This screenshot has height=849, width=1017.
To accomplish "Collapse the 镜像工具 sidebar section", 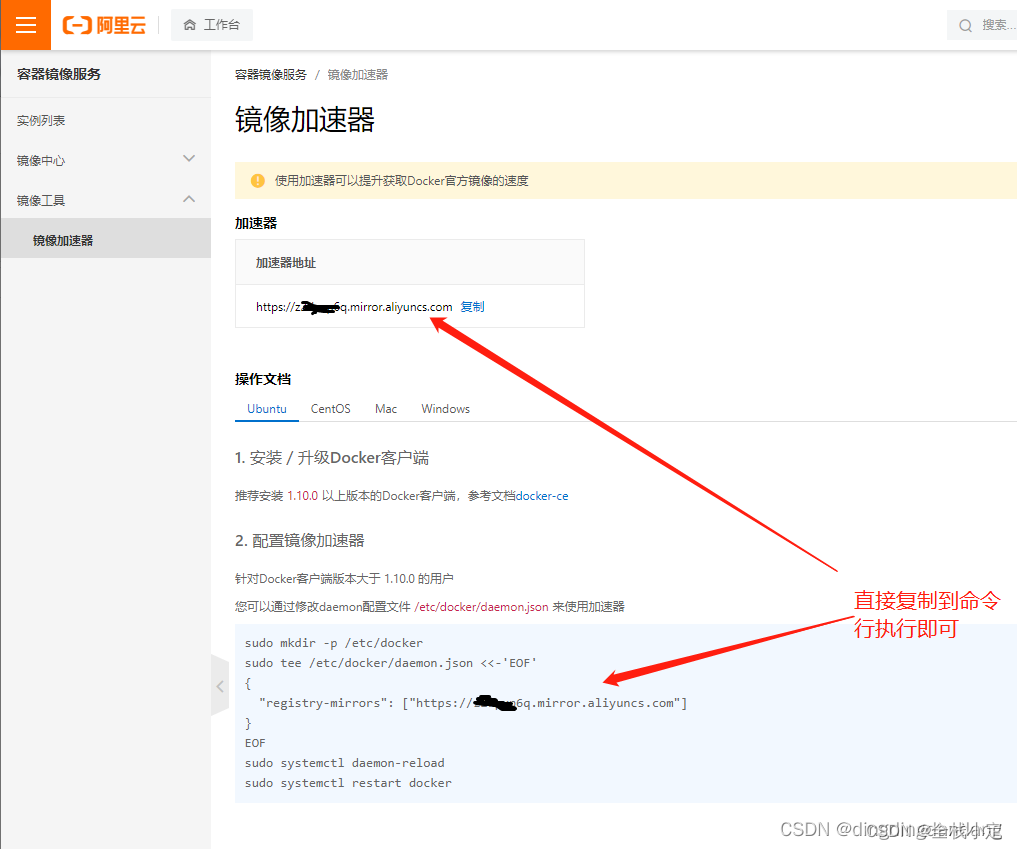I will pos(106,200).
